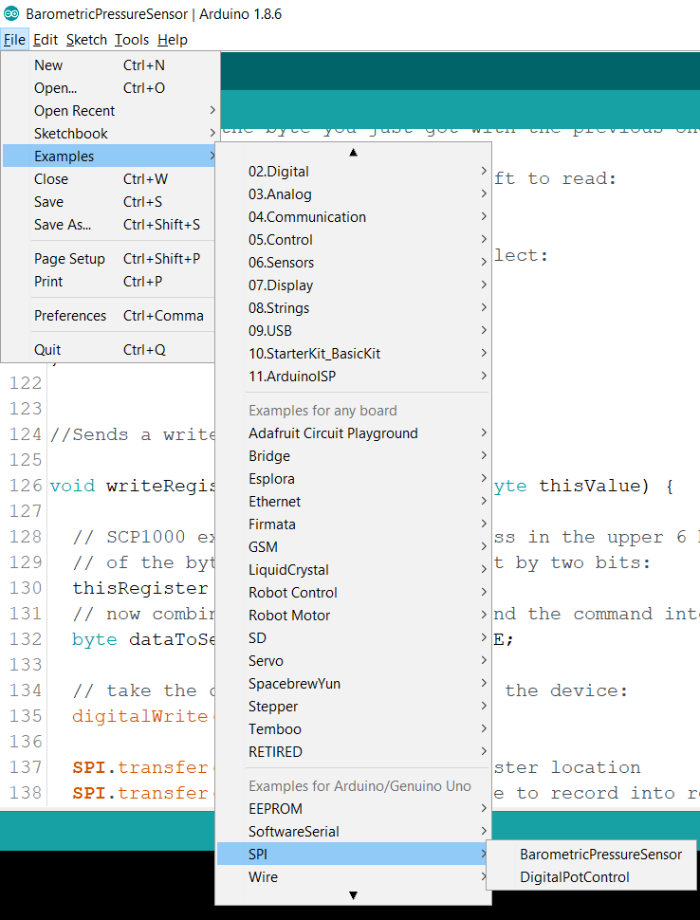Viewport: 700px width, 920px height.
Task: Open the DigitalPotControl example
Action: click(574, 877)
